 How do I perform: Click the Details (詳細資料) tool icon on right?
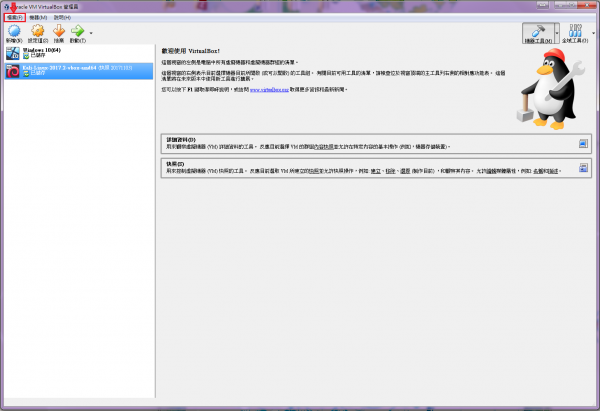click(583, 143)
